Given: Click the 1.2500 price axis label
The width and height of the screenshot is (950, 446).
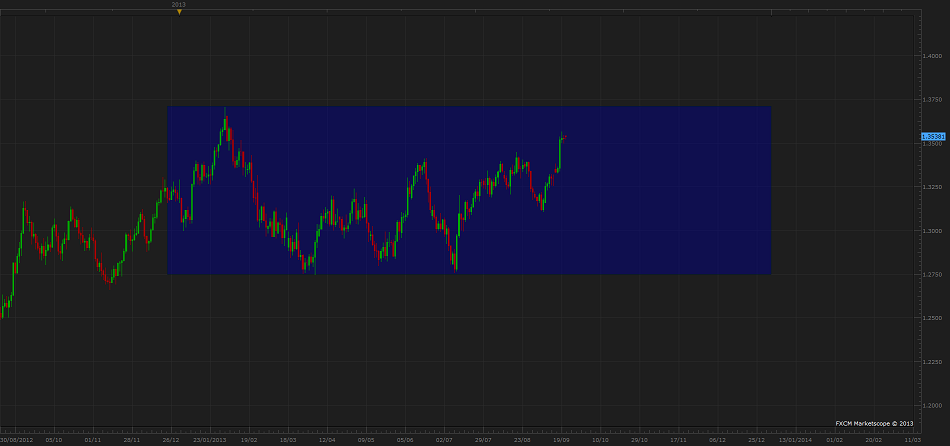Looking at the screenshot, I should 932,318.
